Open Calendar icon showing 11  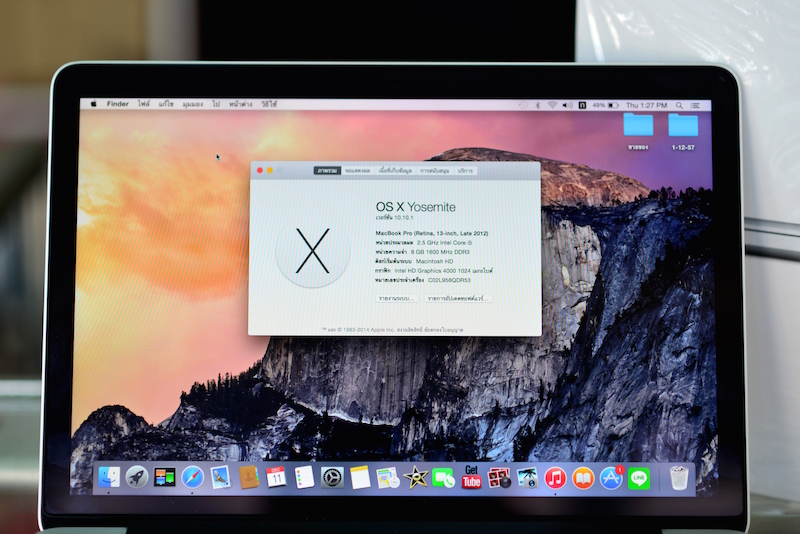point(276,478)
